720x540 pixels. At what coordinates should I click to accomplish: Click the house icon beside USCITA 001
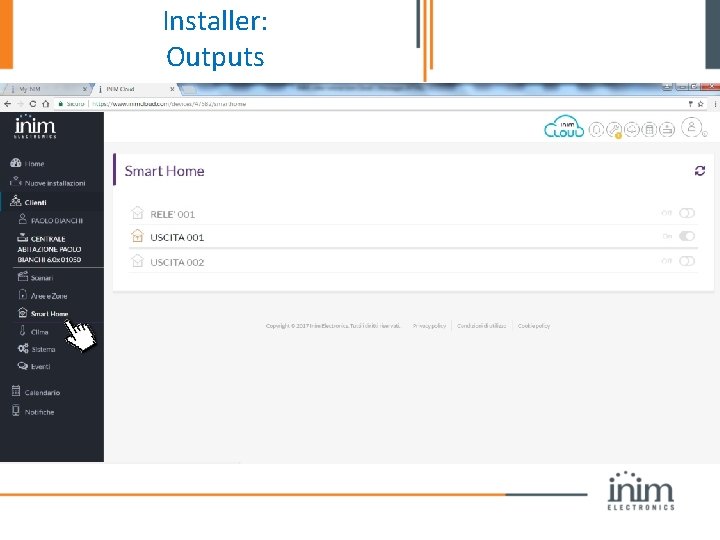coord(137,236)
